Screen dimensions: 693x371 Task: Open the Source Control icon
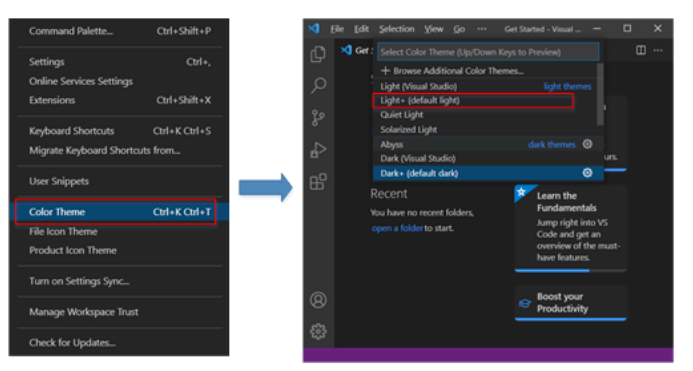318,118
